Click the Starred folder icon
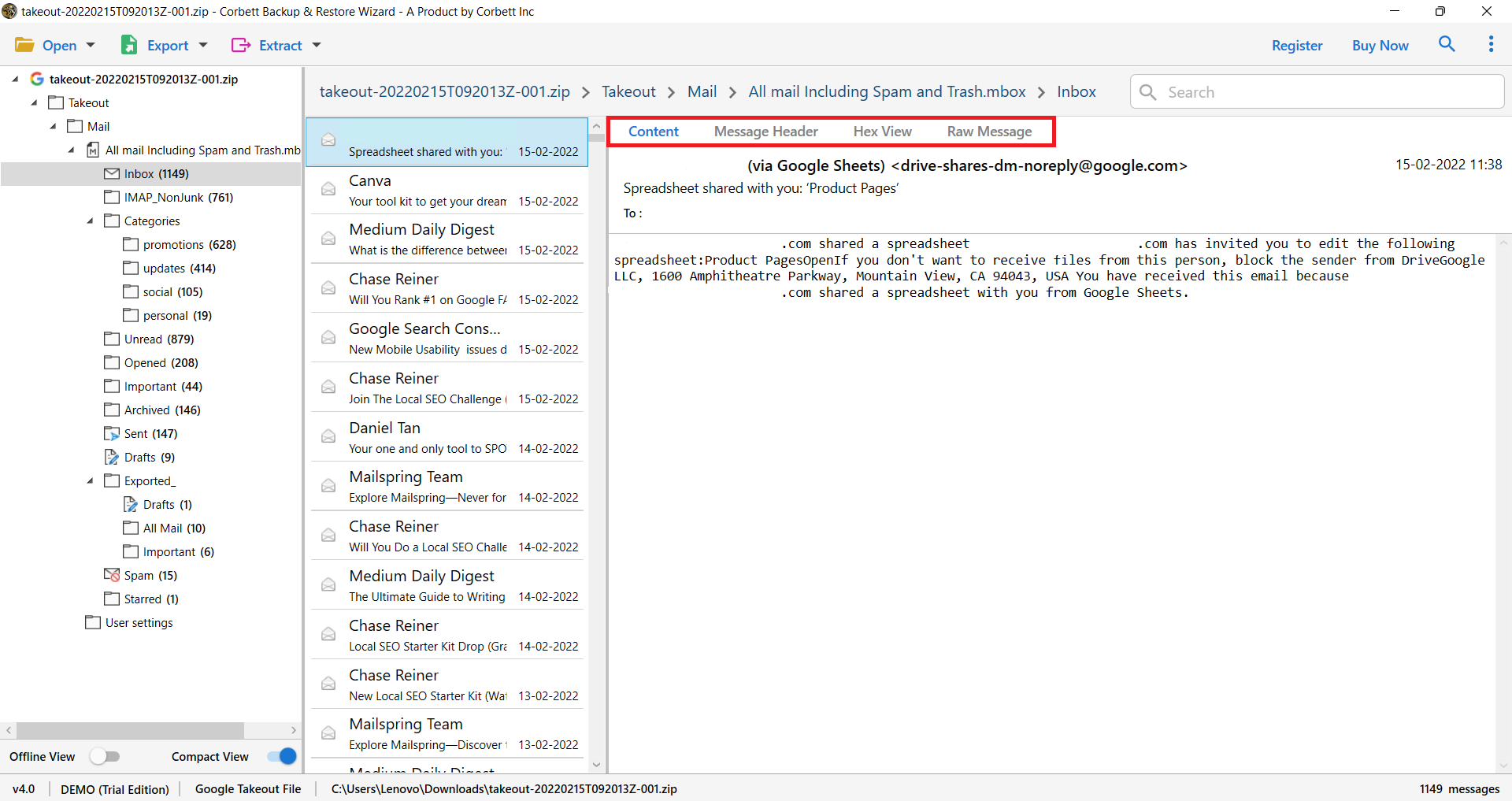1512x801 pixels. [112, 599]
